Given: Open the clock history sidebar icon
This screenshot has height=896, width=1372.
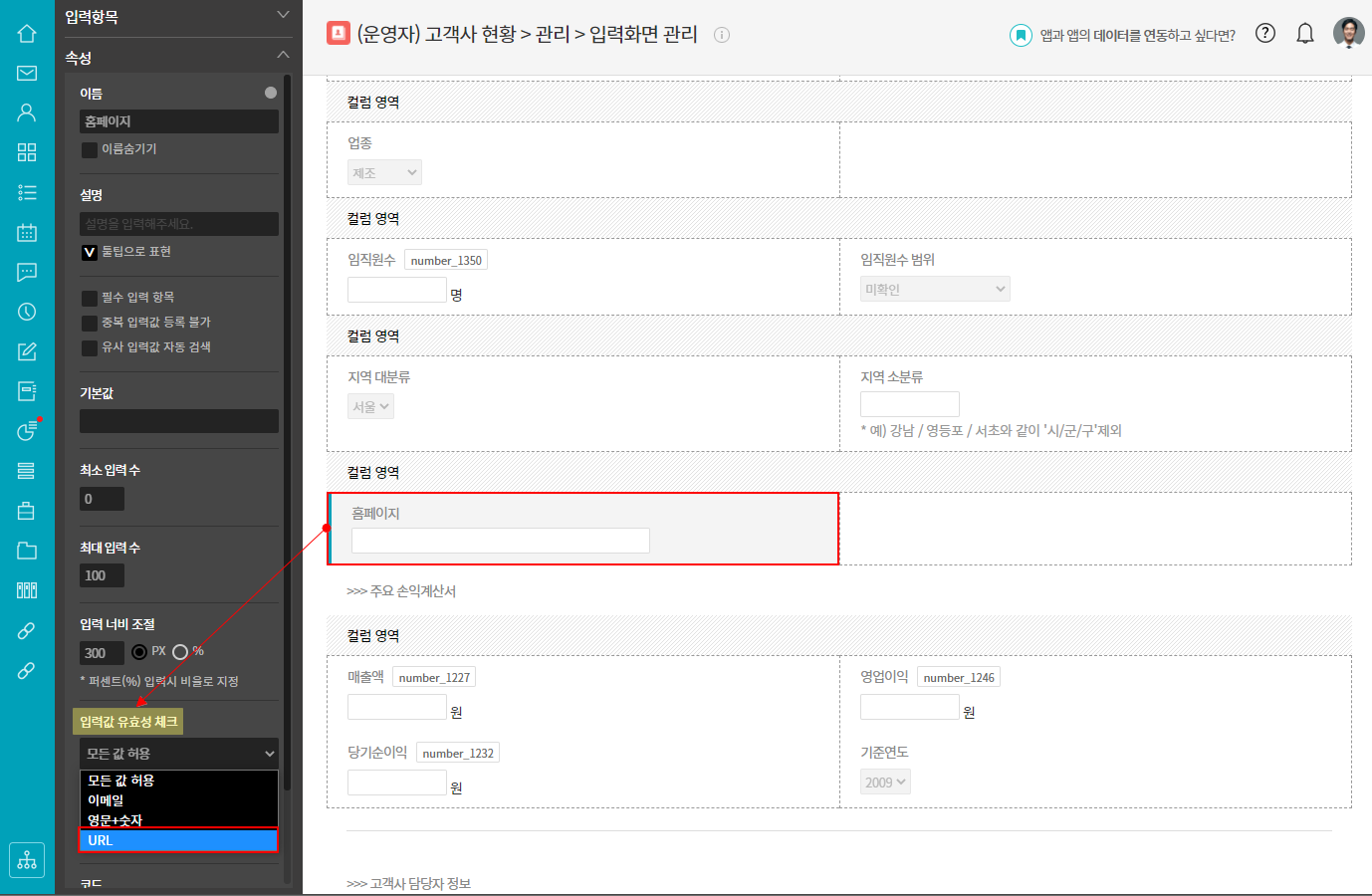Looking at the screenshot, I should coord(27,312).
